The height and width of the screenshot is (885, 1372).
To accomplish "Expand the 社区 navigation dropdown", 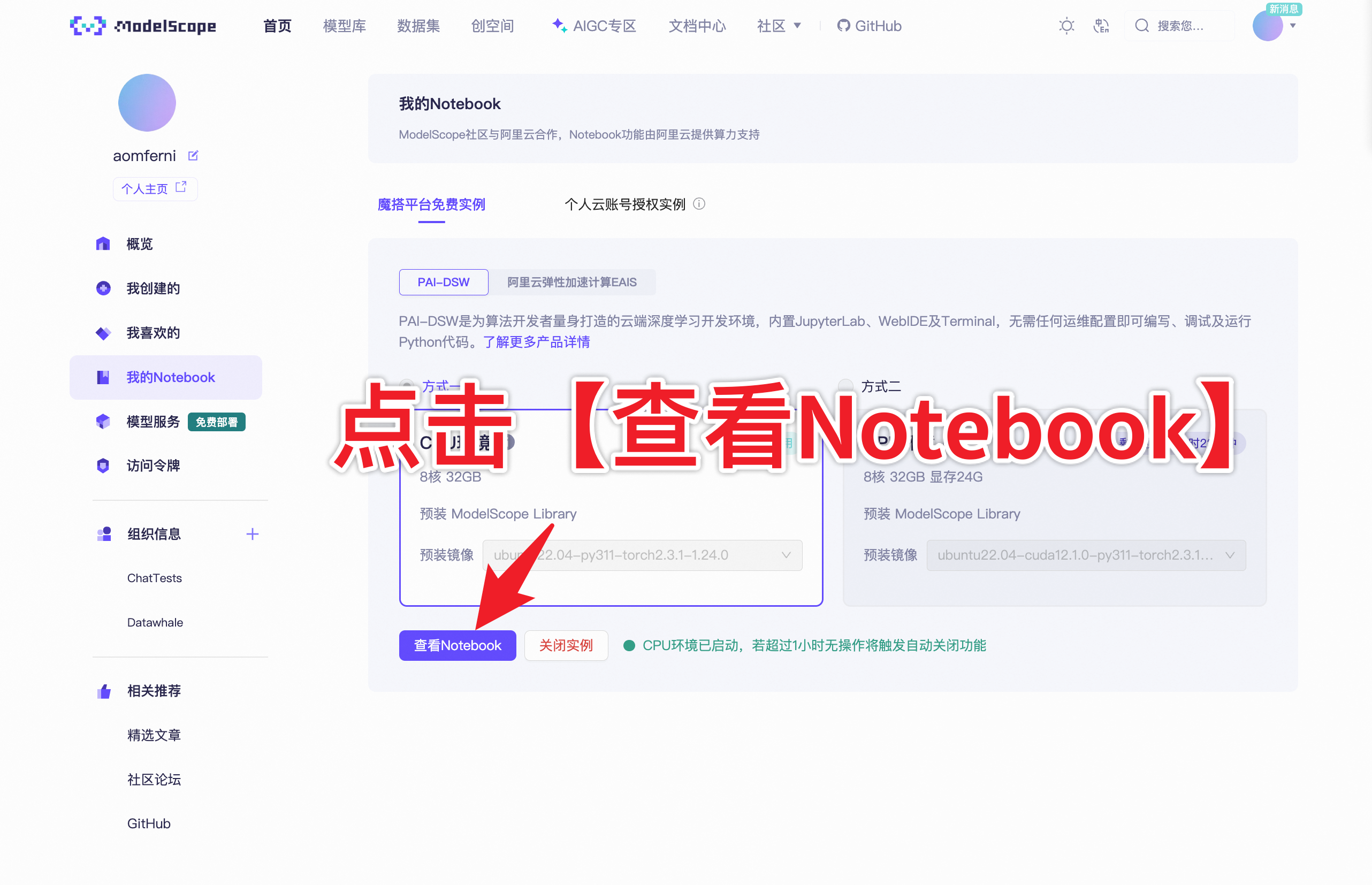I will [x=779, y=25].
